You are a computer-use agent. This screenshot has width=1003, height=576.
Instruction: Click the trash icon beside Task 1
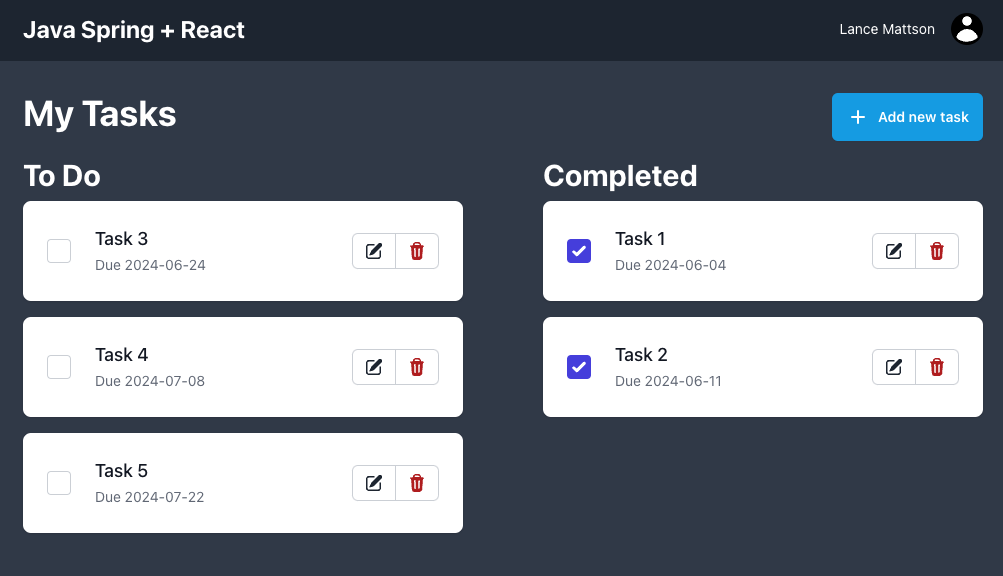937,251
